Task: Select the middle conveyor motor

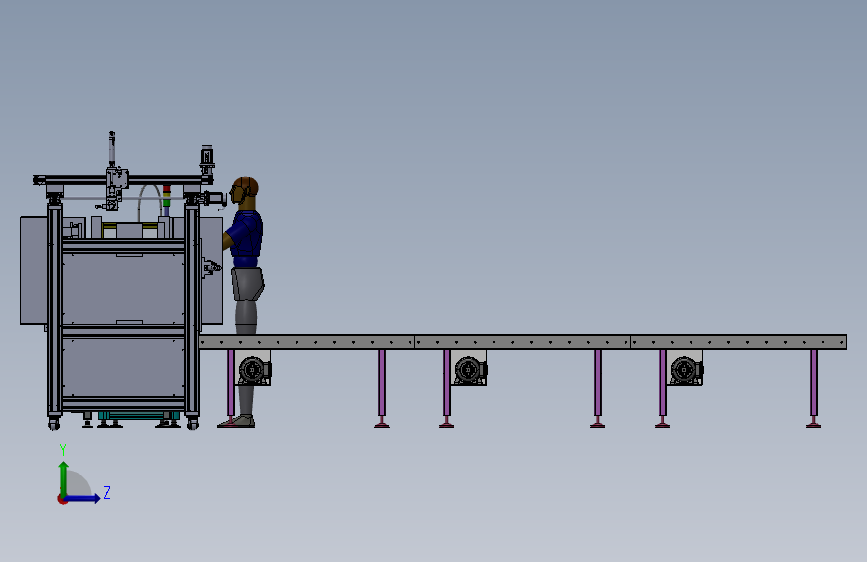Action: (470, 368)
